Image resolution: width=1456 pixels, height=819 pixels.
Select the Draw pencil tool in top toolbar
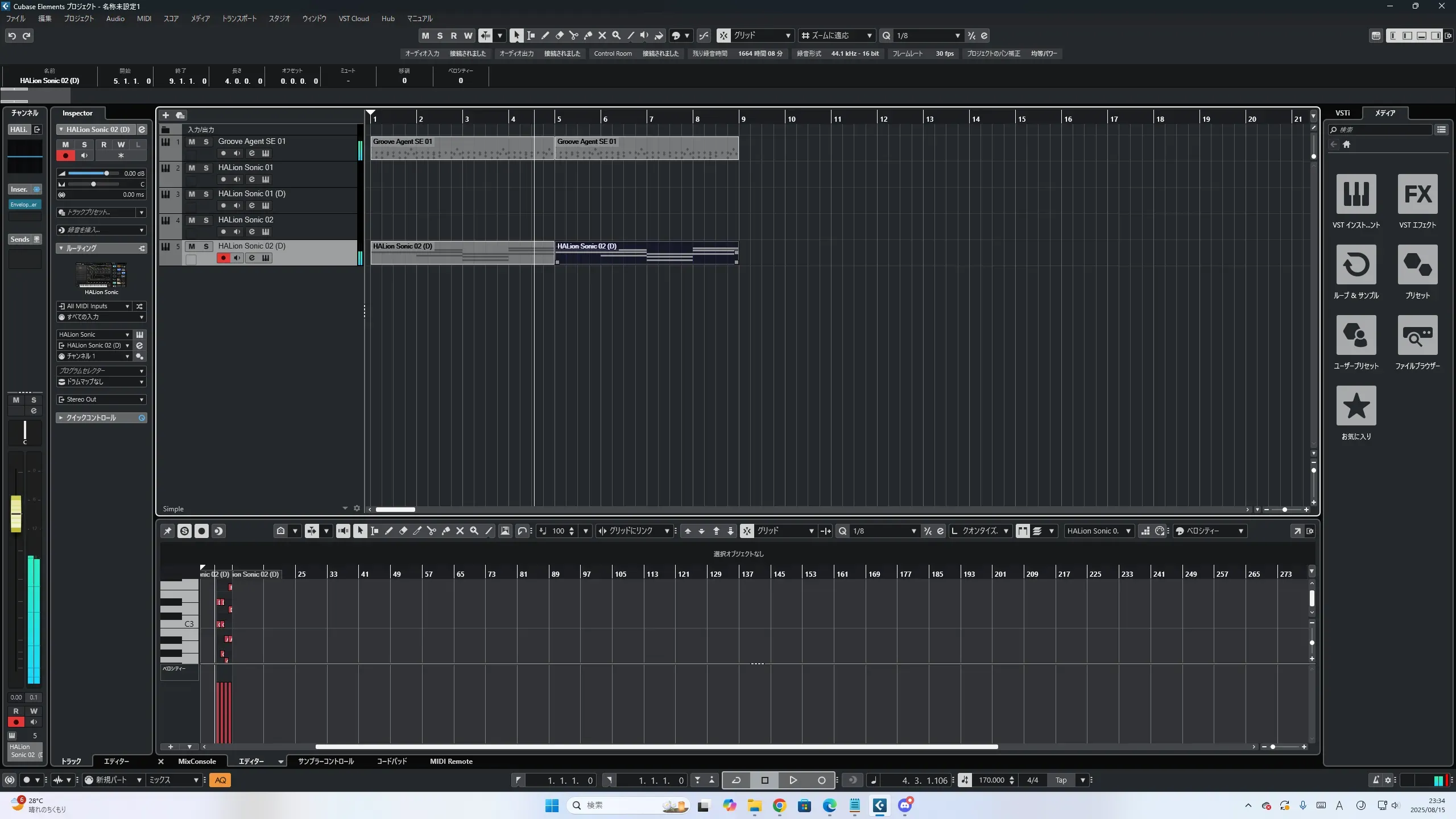tap(545, 36)
